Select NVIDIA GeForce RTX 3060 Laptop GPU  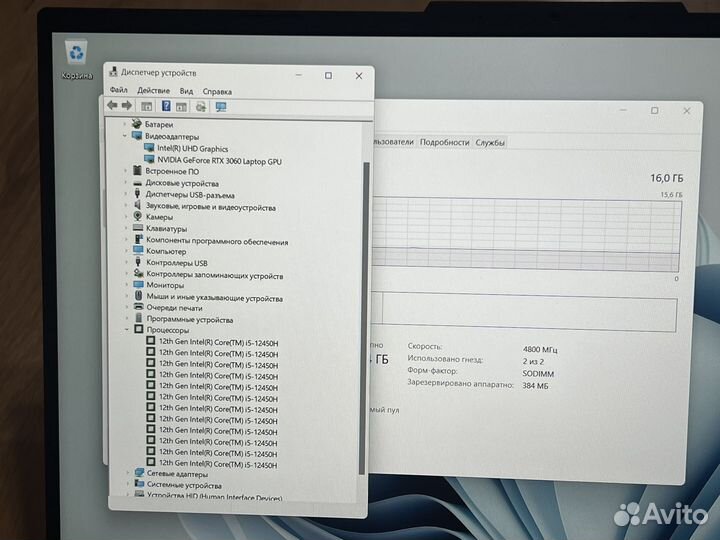tap(219, 161)
